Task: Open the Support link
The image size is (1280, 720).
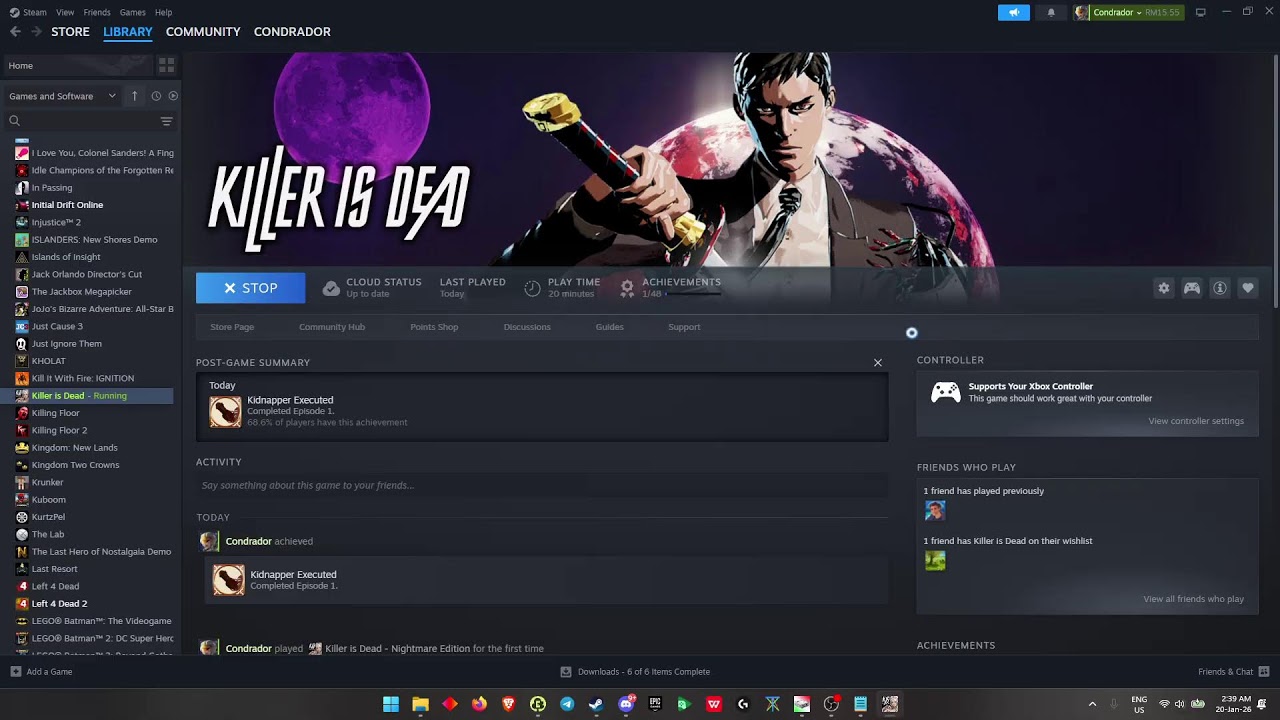Action: tap(684, 327)
